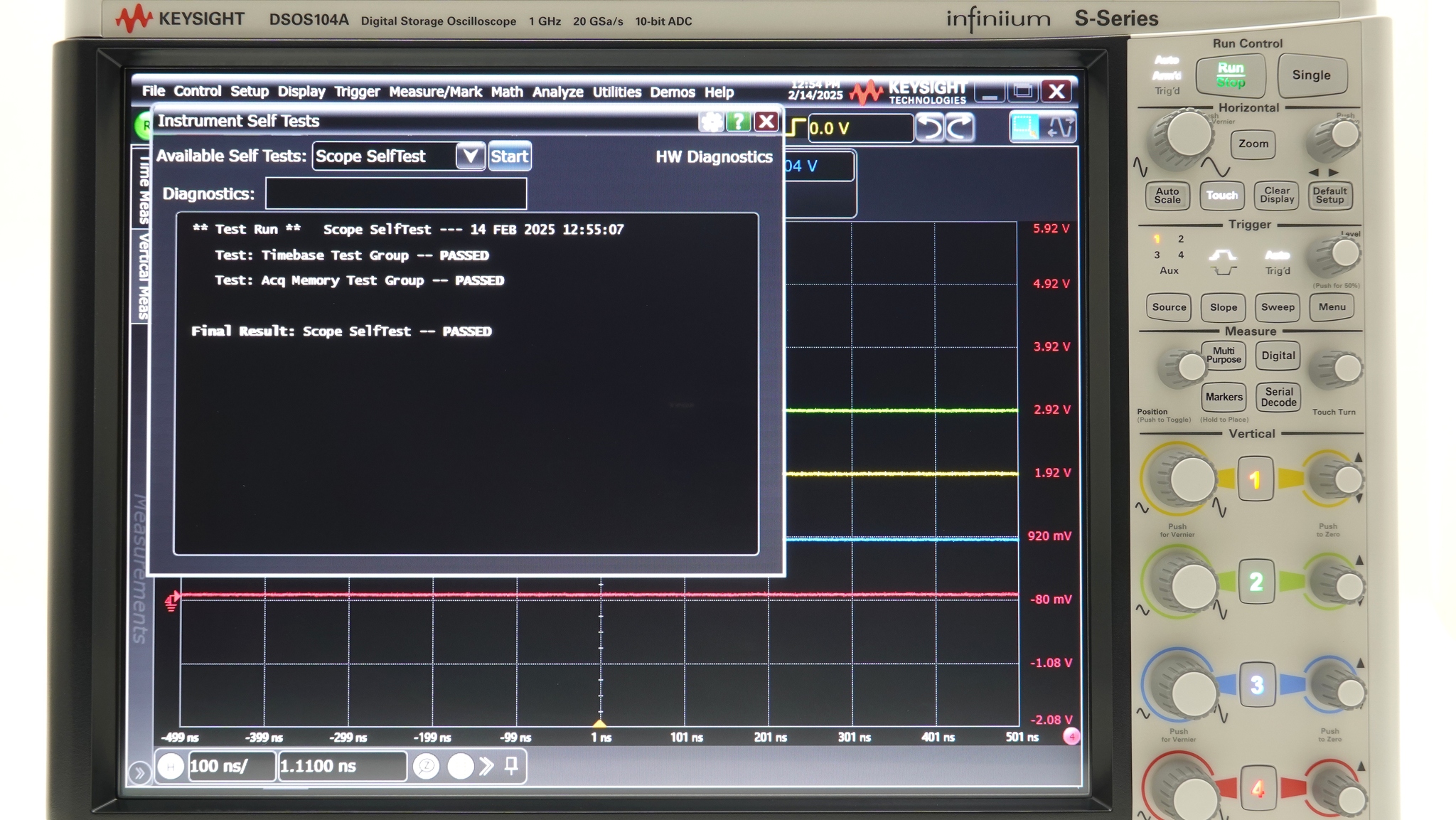Open the File menu
Image resolution: width=1456 pixels, height=820 pixels.
(153, 91)
